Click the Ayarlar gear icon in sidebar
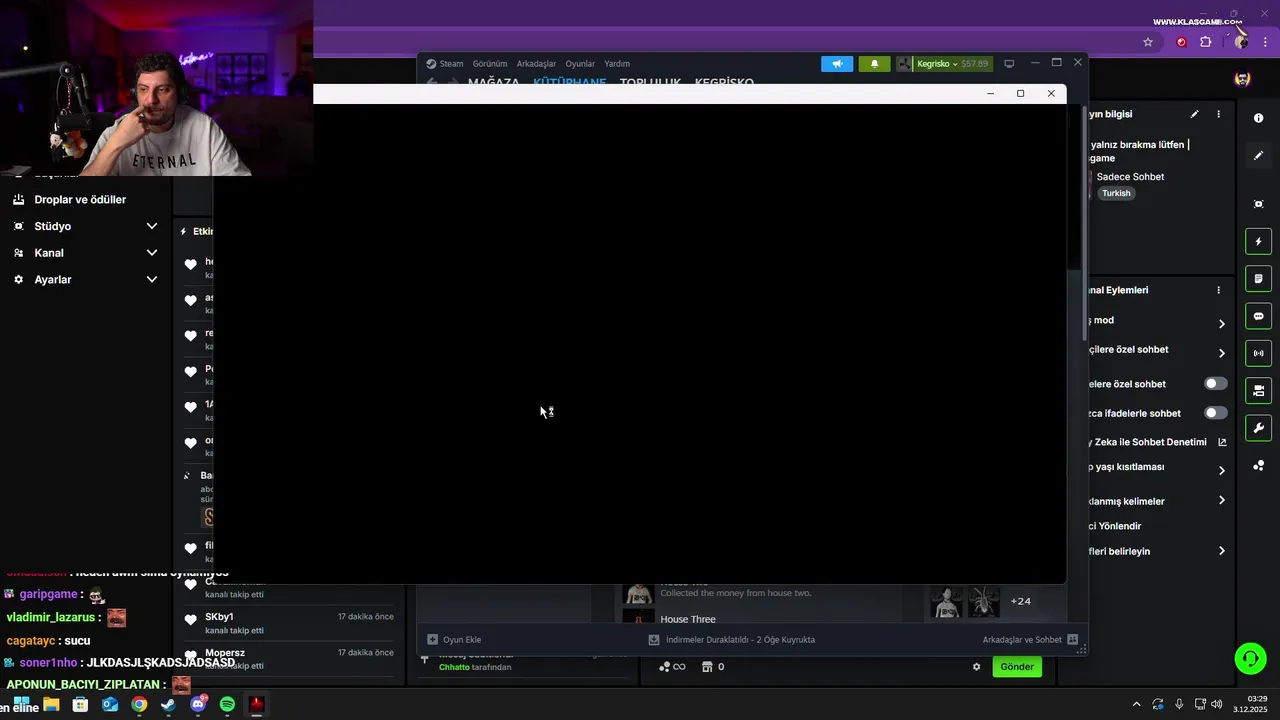 pos(18,280)
